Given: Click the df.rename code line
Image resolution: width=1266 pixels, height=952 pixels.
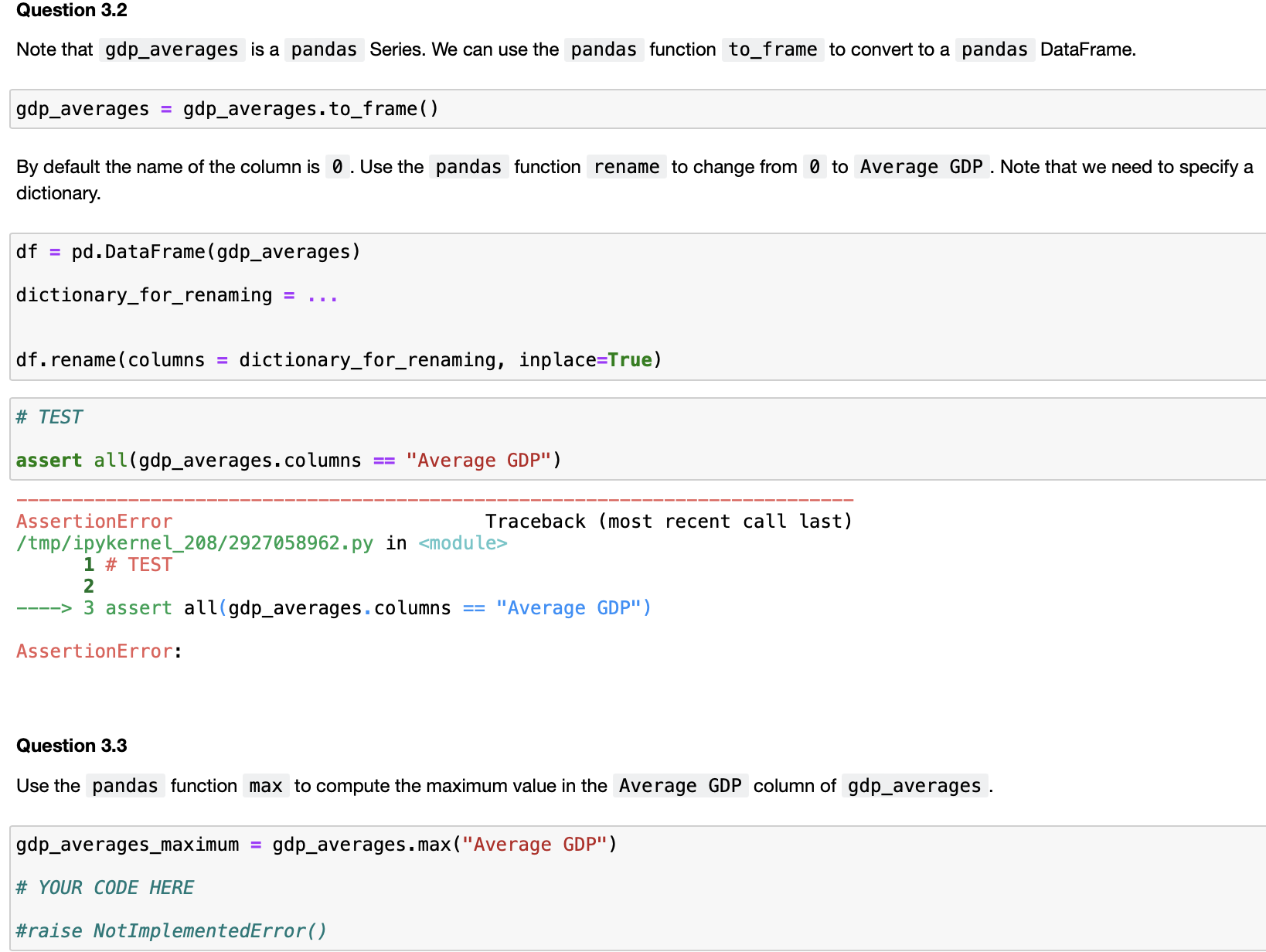Looking at the screenshot, I should coord(338,359).
